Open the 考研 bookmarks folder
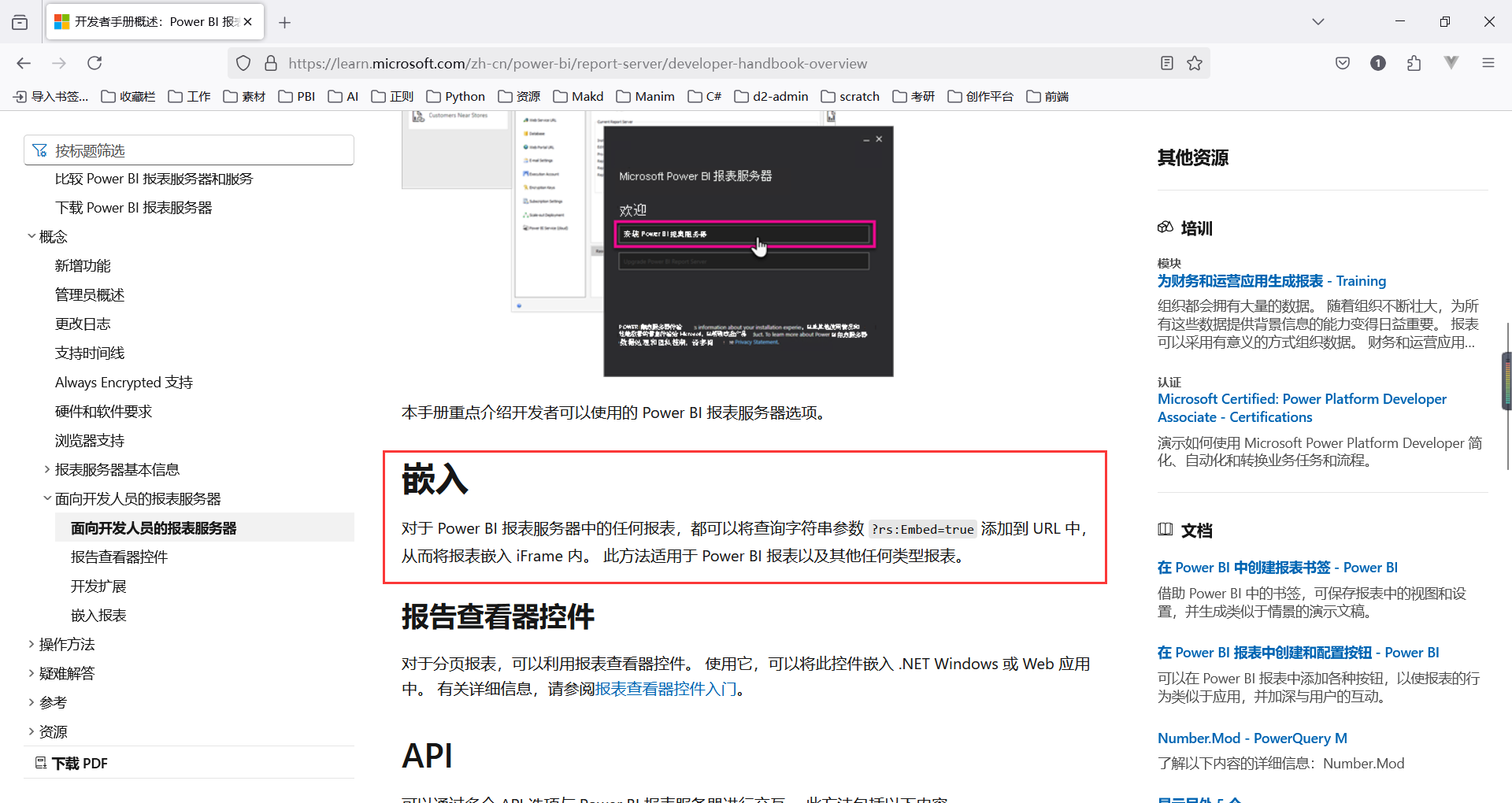This screenshot has width=1512, height=803. (x=914, y=96)
